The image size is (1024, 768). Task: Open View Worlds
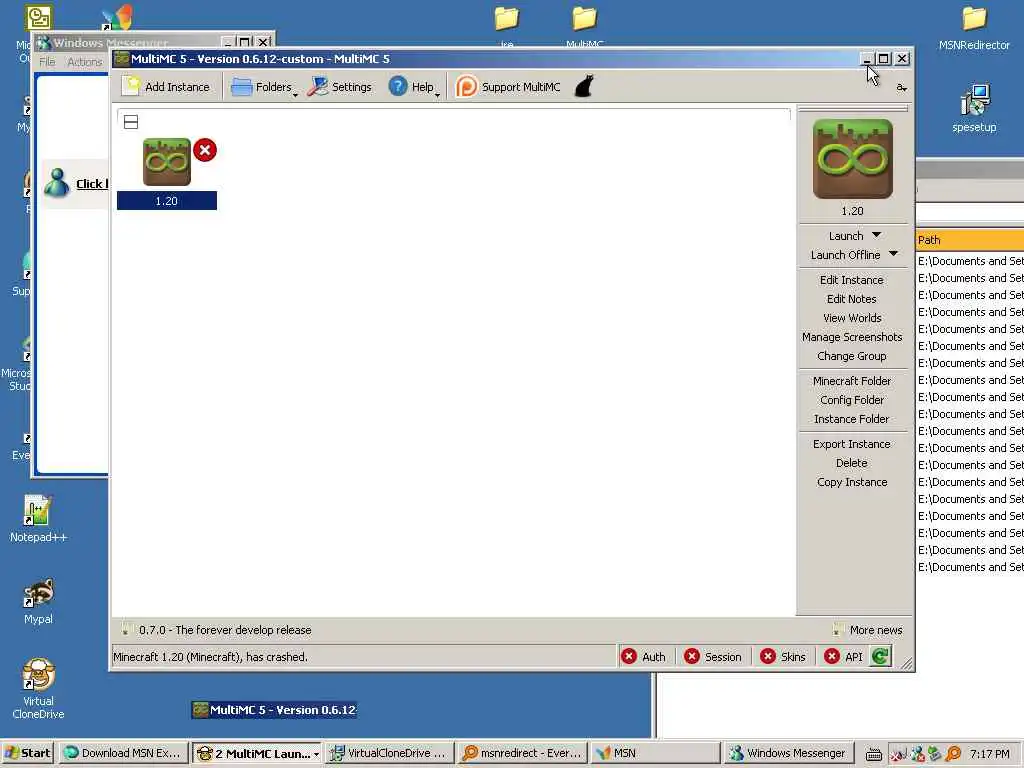pos(852,317)
